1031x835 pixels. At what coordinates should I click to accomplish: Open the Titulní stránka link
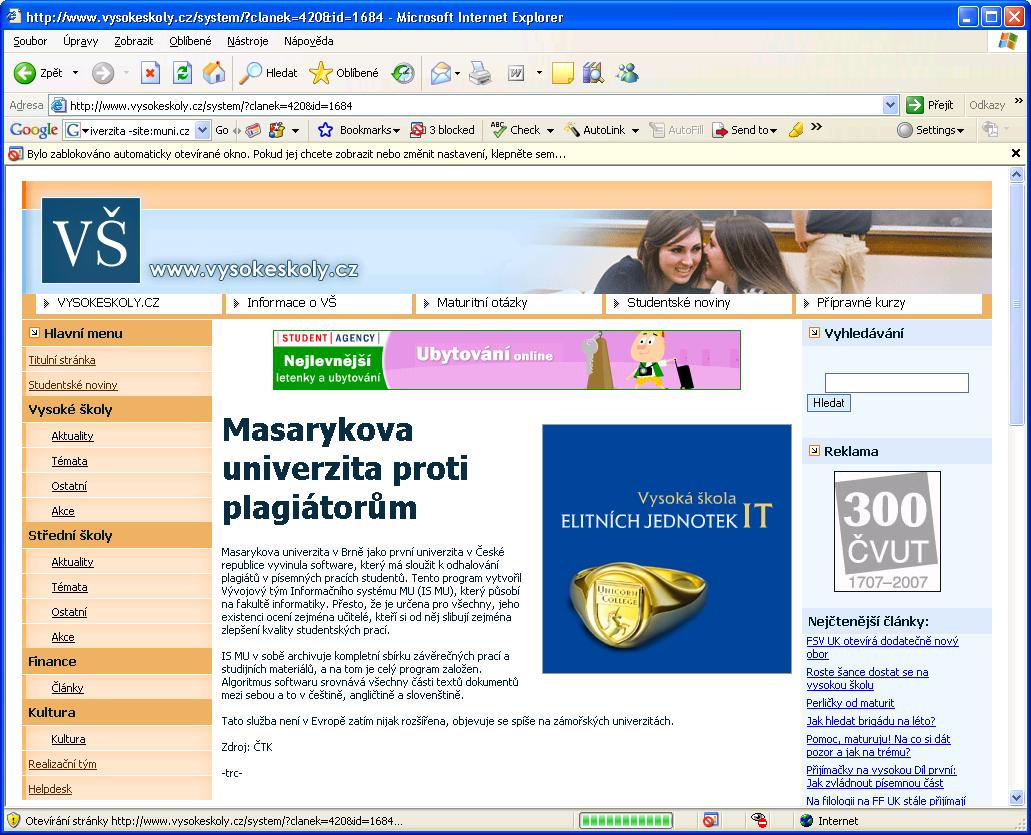click(62, 360)
